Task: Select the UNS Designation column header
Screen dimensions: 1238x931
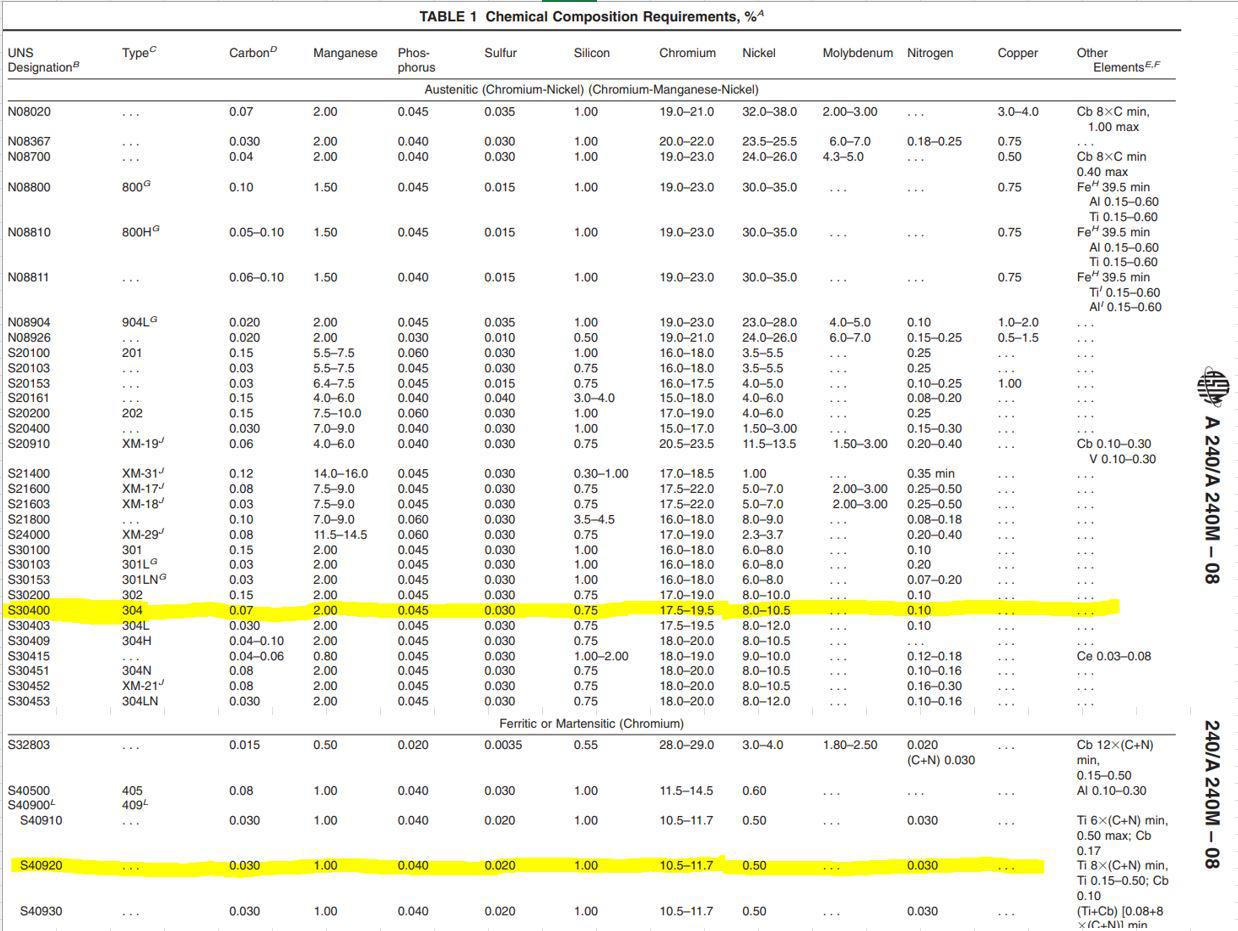Action: coord(42,60)
